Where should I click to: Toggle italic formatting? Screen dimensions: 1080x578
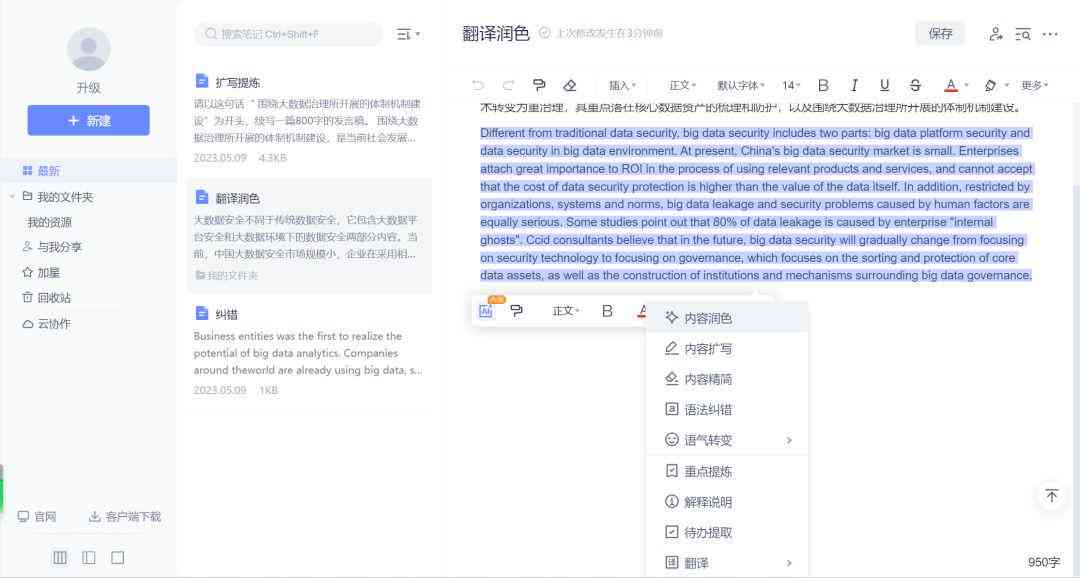(854, 85)
